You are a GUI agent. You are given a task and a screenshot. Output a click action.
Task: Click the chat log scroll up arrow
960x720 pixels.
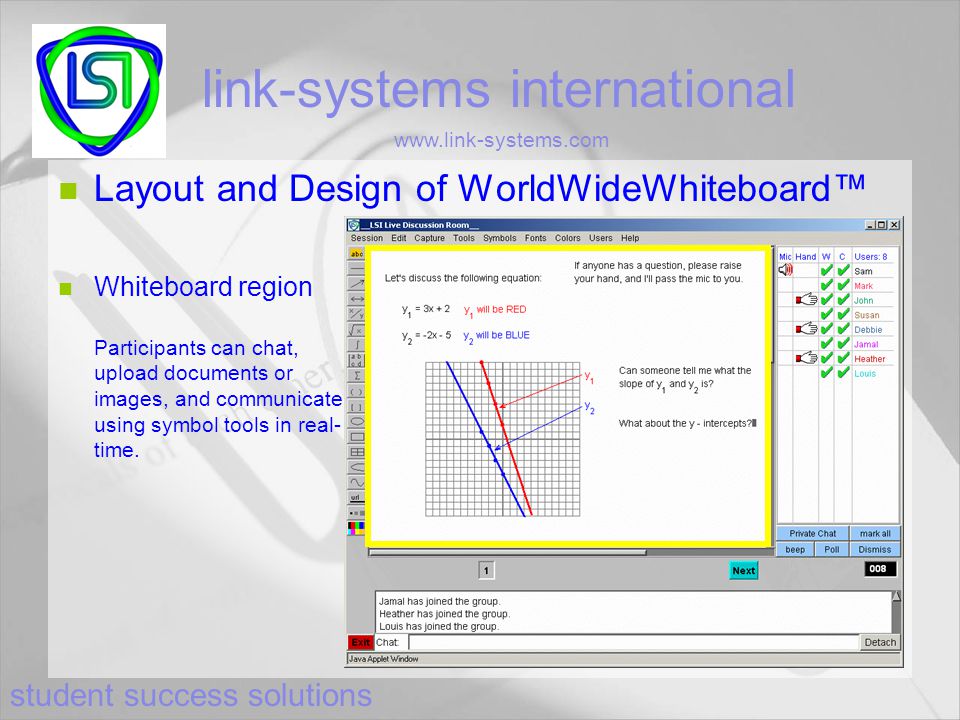(x=896, y=596)
